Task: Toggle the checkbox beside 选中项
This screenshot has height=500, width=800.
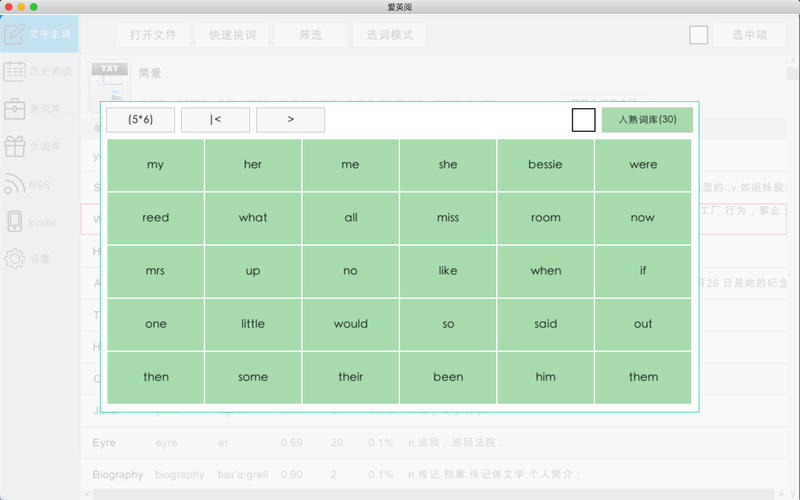Action: tap(699, 35)
